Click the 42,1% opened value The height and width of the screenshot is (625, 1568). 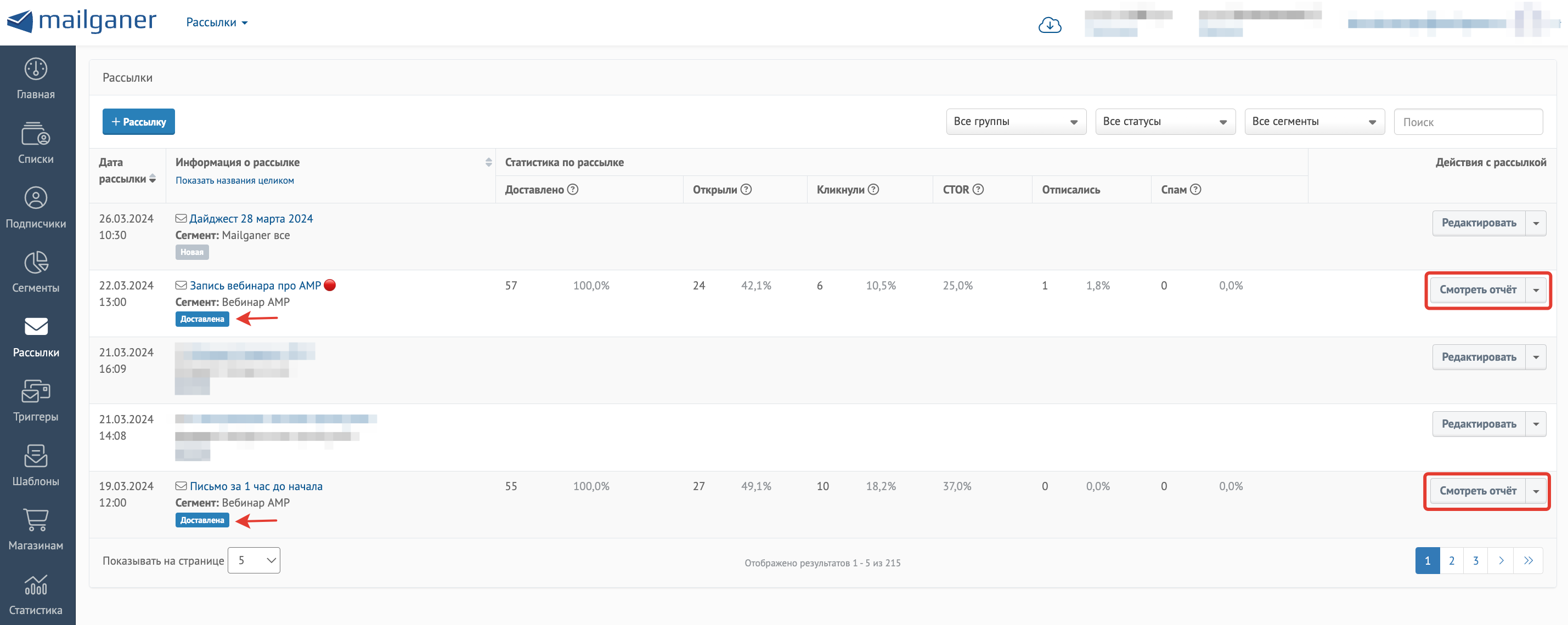(x=756, y=285)
